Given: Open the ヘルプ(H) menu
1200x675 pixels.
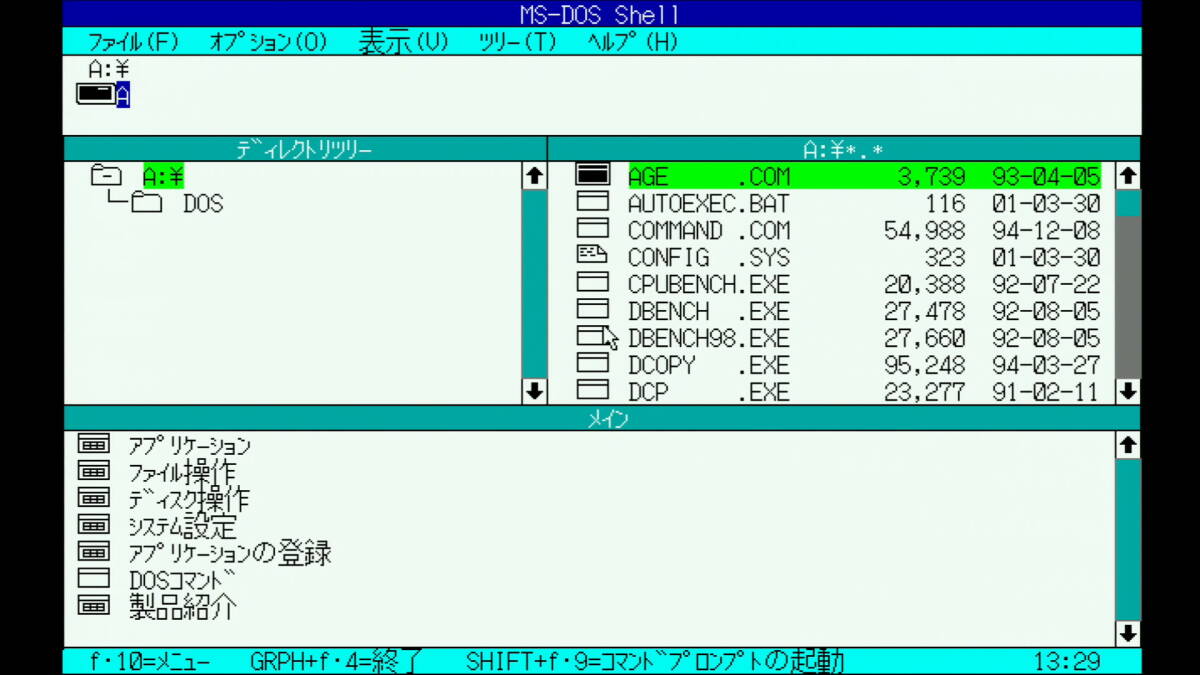Looking at the screenshot, I should pos(632,42).
